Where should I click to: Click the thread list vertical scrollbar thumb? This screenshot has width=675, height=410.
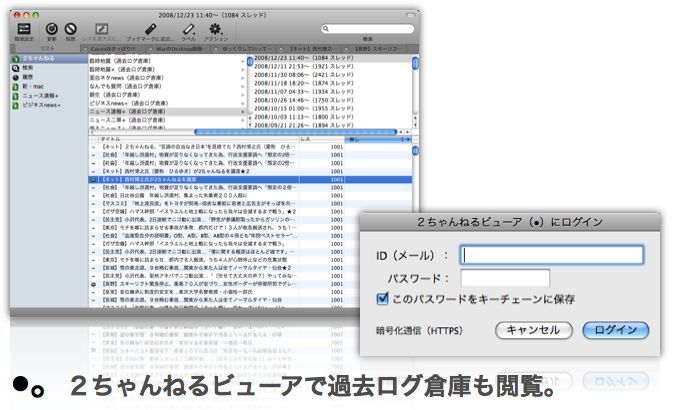click(x=415, y=151)
